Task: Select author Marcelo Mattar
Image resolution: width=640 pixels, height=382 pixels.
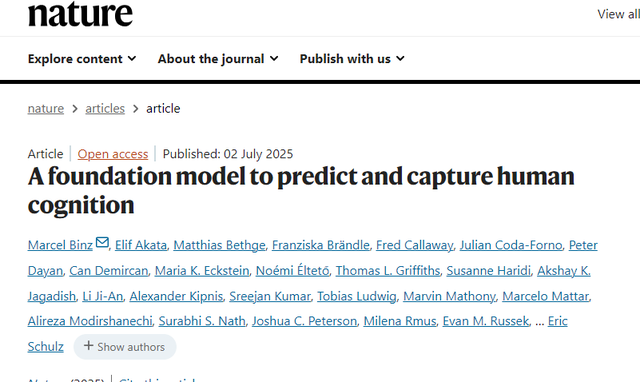Action: 545,296
